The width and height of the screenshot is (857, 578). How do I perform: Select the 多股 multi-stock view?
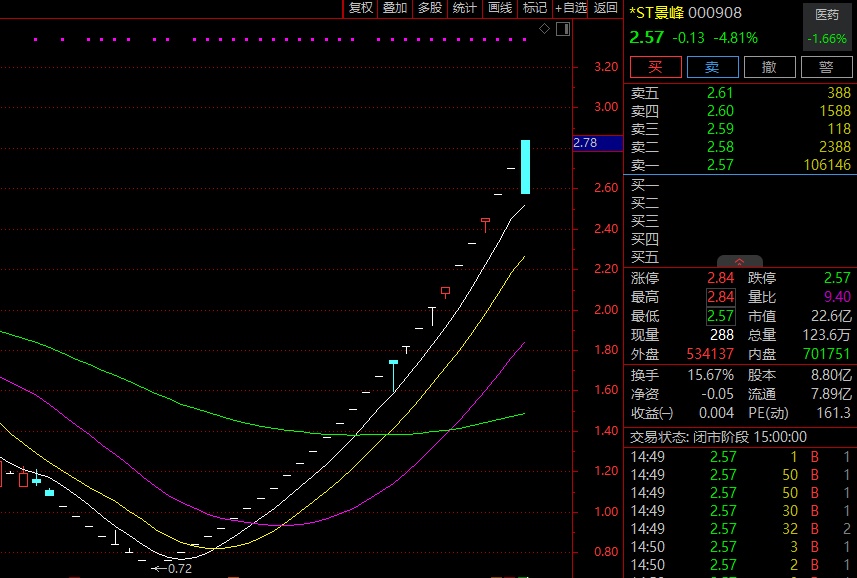pyautogui.click(x=429, y=8)
